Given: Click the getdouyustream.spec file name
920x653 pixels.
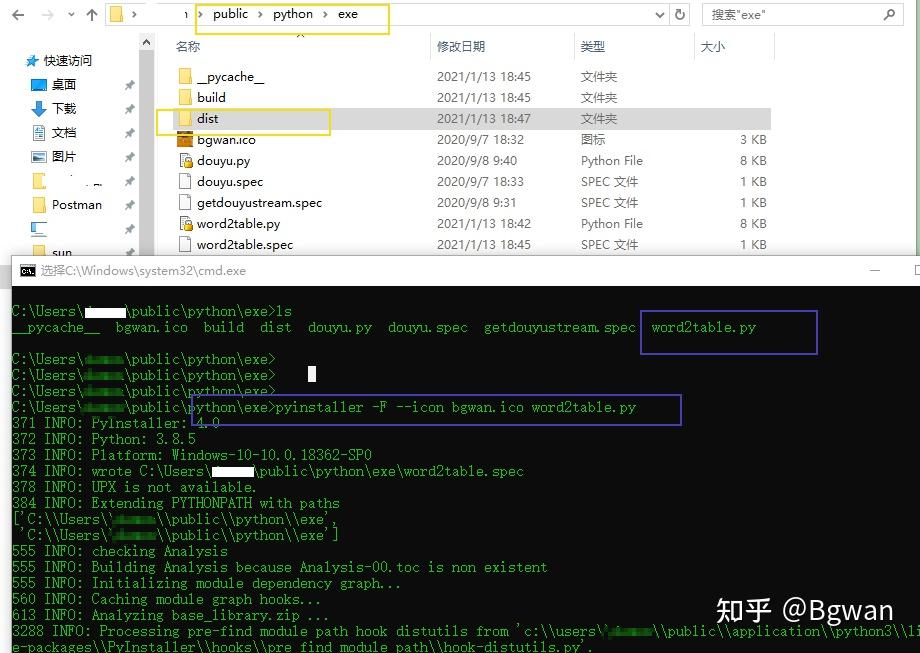Looking at the screenshot, I should point(259,203).
